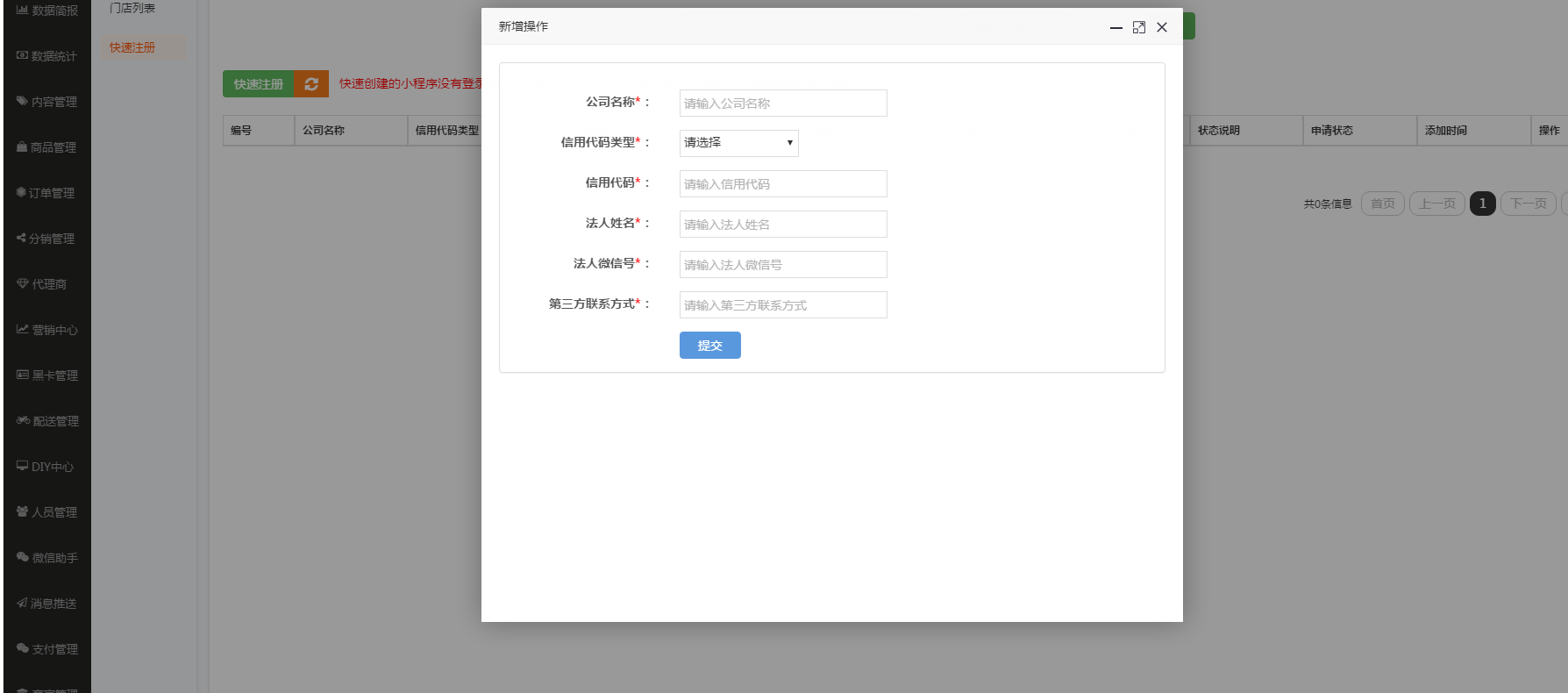Click the green 快速注册 button
The width and height of the screenshot is (1568, 693).
pos(259,84)
